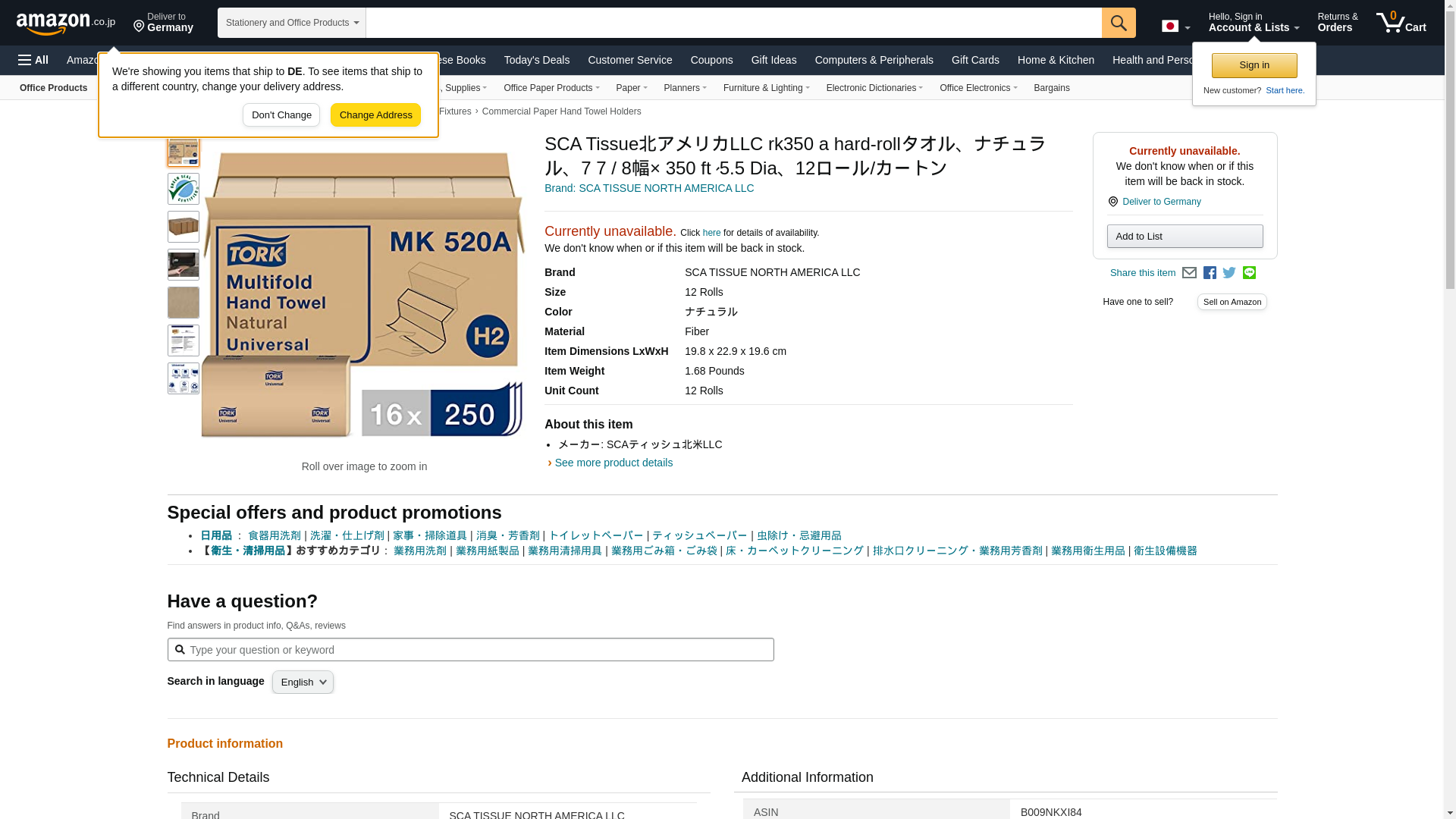
Task: Share this item on Facebook
Action: 1210,273
